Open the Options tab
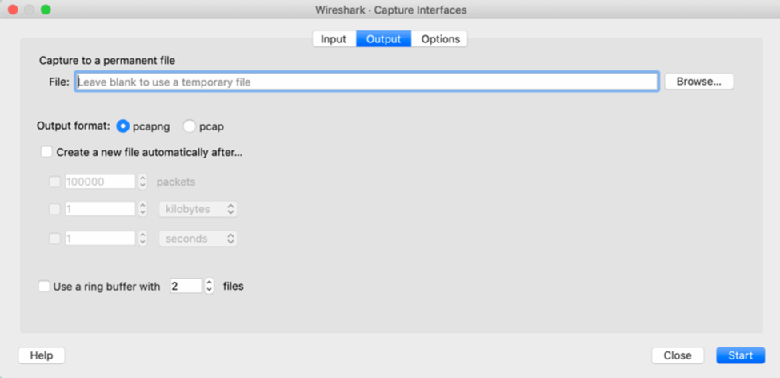This screenshot has width=780, height=378. (x=440, y=39)
